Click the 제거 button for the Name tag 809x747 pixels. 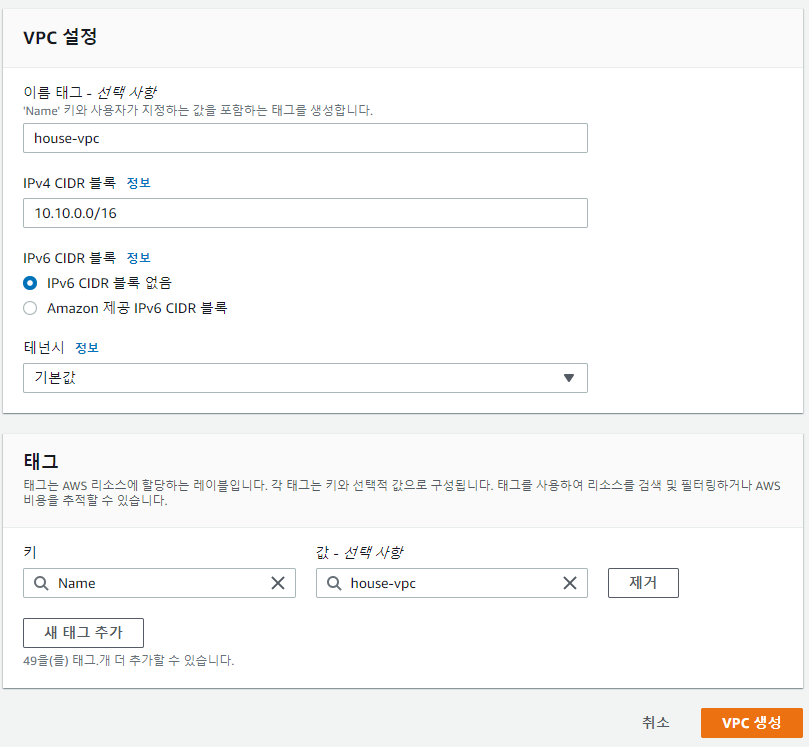tap(643, 583)
